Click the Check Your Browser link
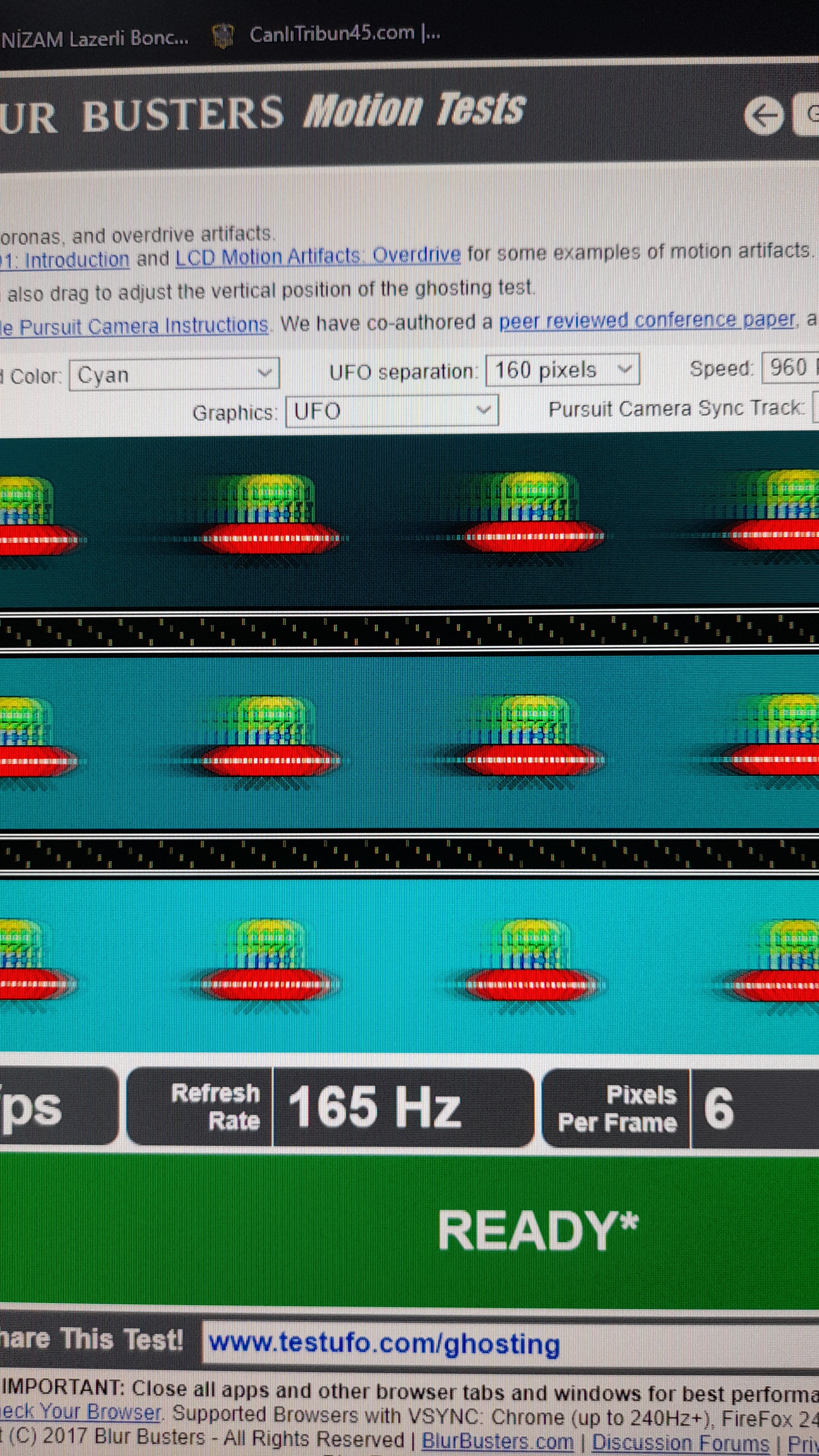 (80, 1412)
